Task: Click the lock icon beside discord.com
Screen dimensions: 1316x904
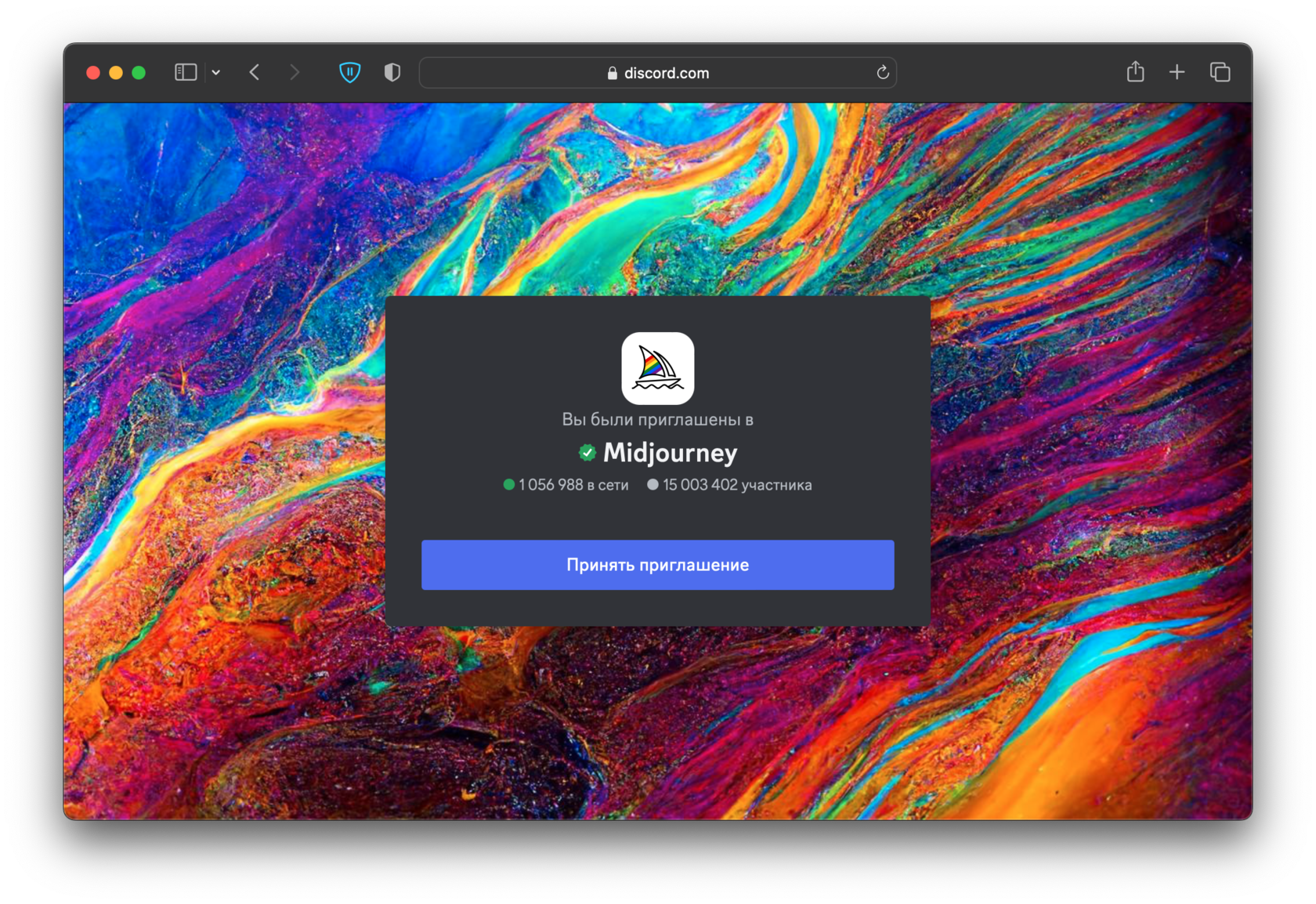Action: [613, 73]
